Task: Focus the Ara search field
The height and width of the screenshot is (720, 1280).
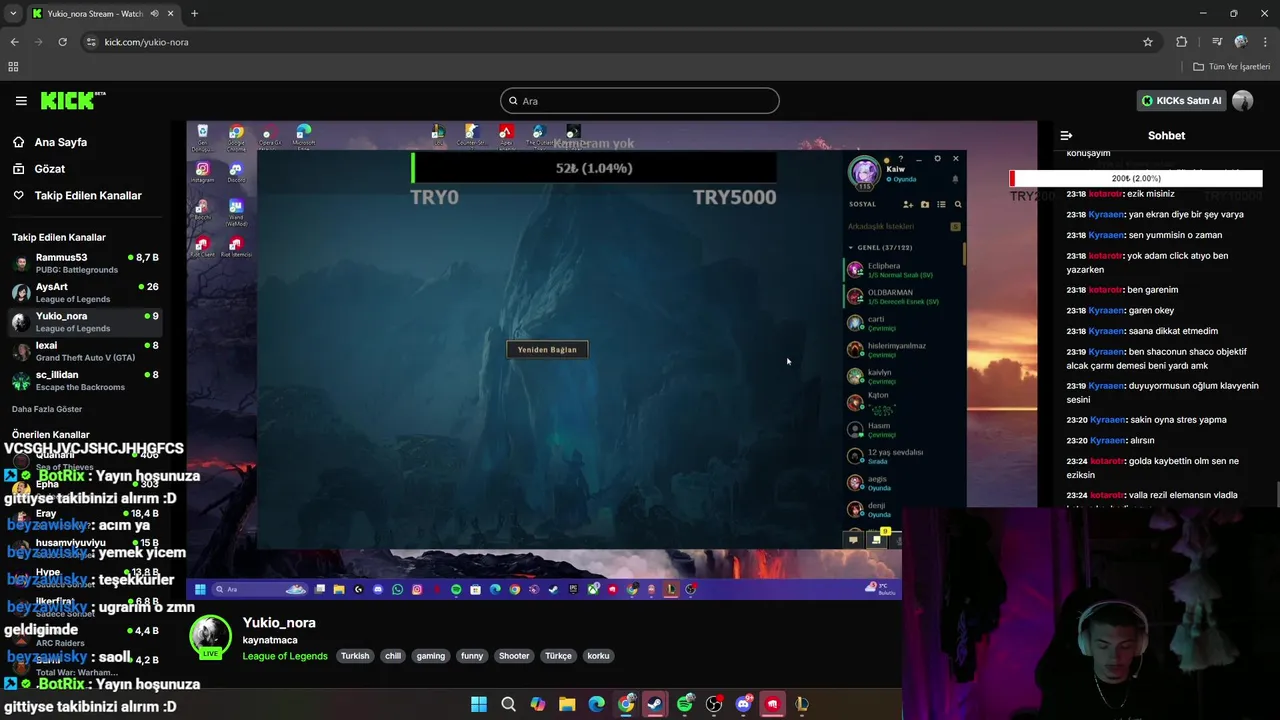Action: pos(640,101)
